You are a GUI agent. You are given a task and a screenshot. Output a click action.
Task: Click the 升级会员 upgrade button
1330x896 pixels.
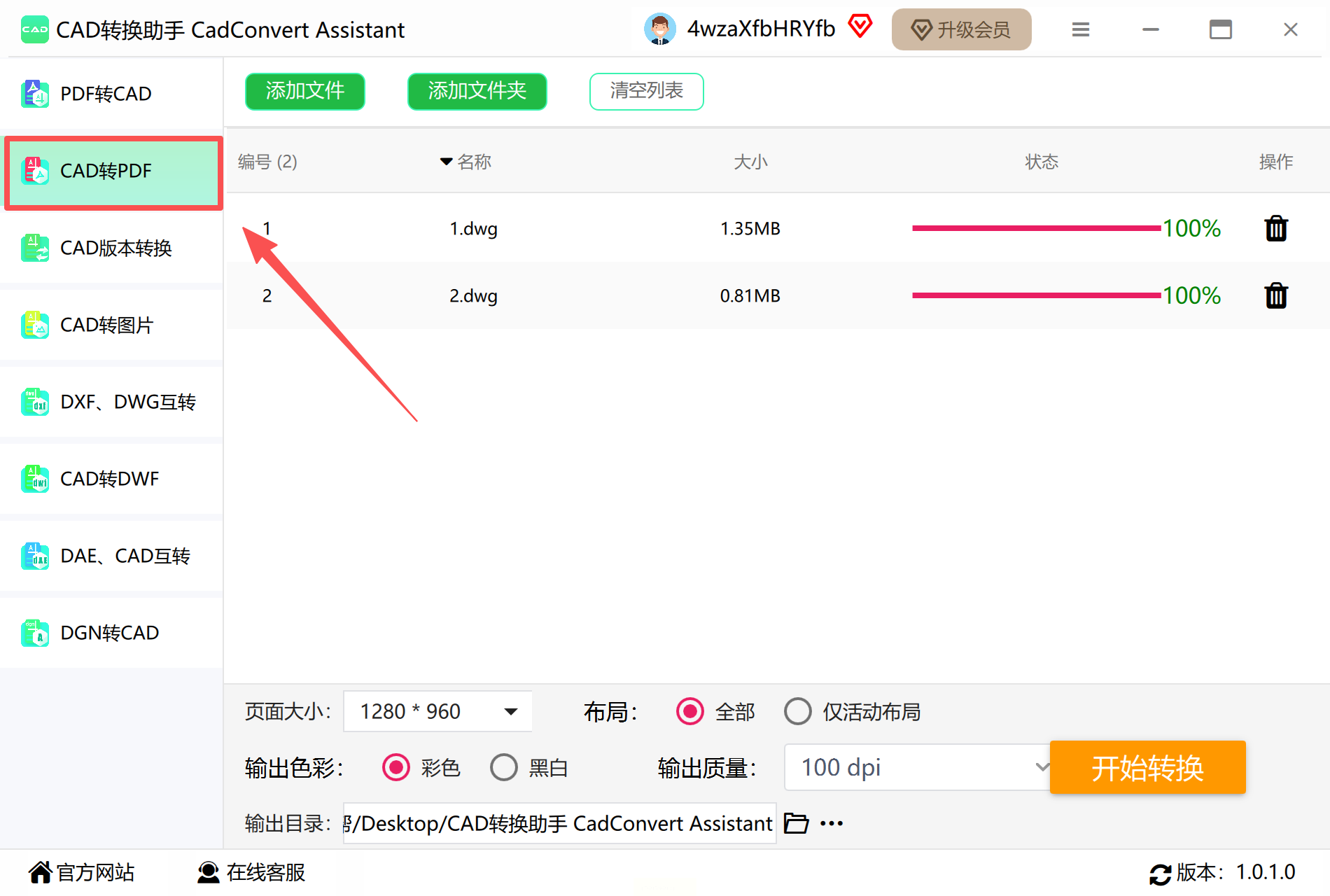tap(962, 29)
